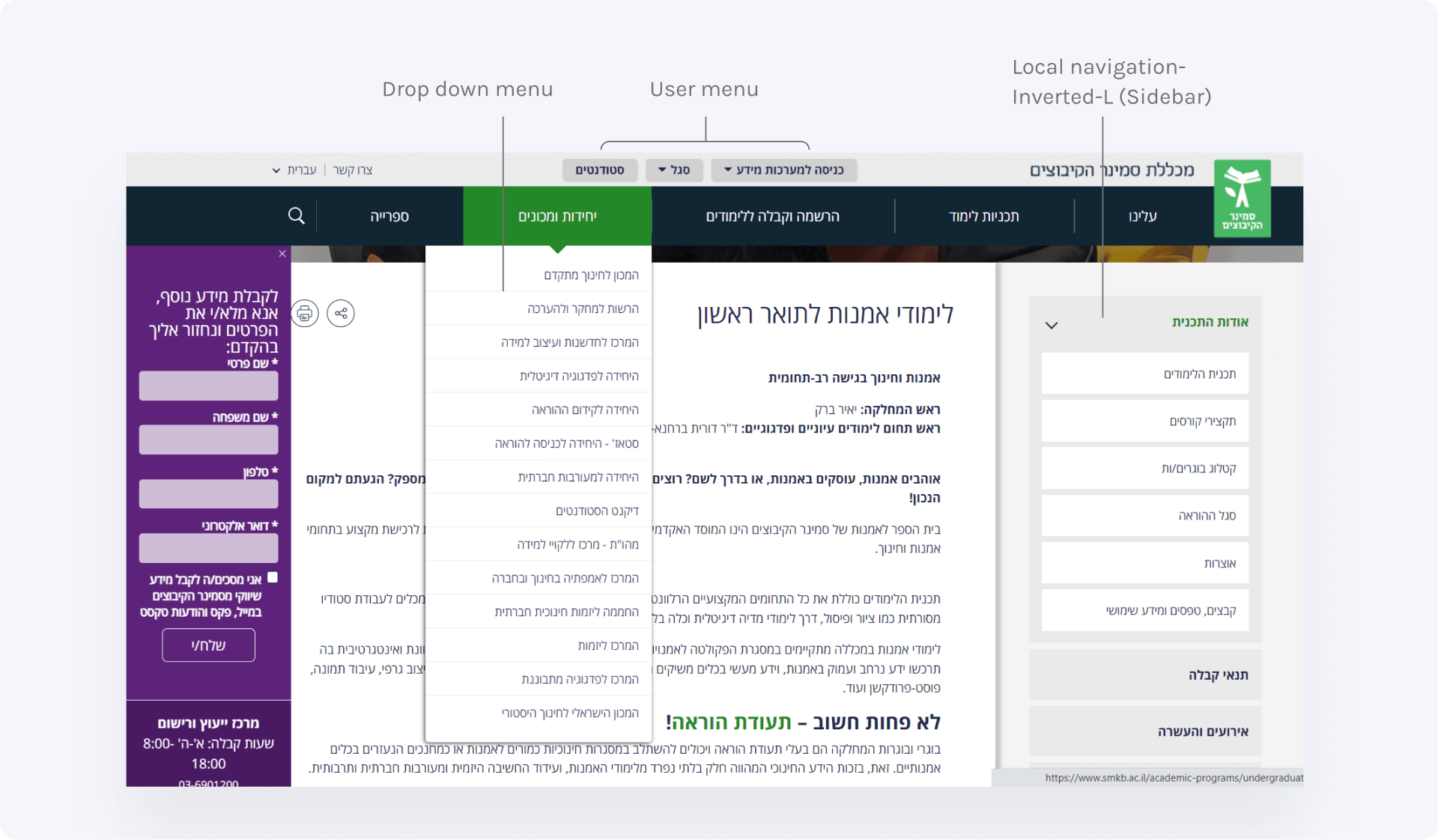Choose דיקנט הסטודנטים from dropdown
This screenshot has width=1438, height=840.
(x=539, y=511)
